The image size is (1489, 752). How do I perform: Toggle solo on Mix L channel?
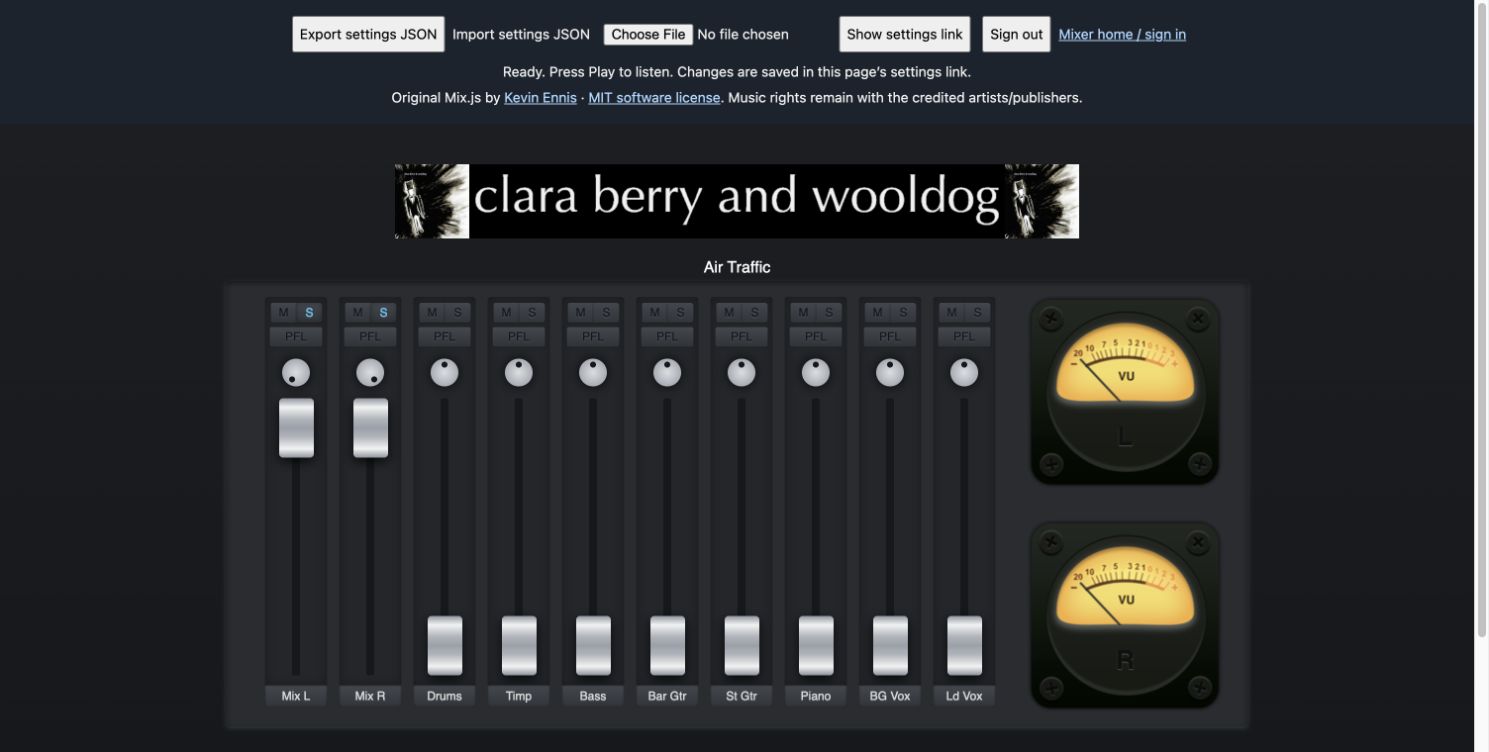(x=308, y=312)
